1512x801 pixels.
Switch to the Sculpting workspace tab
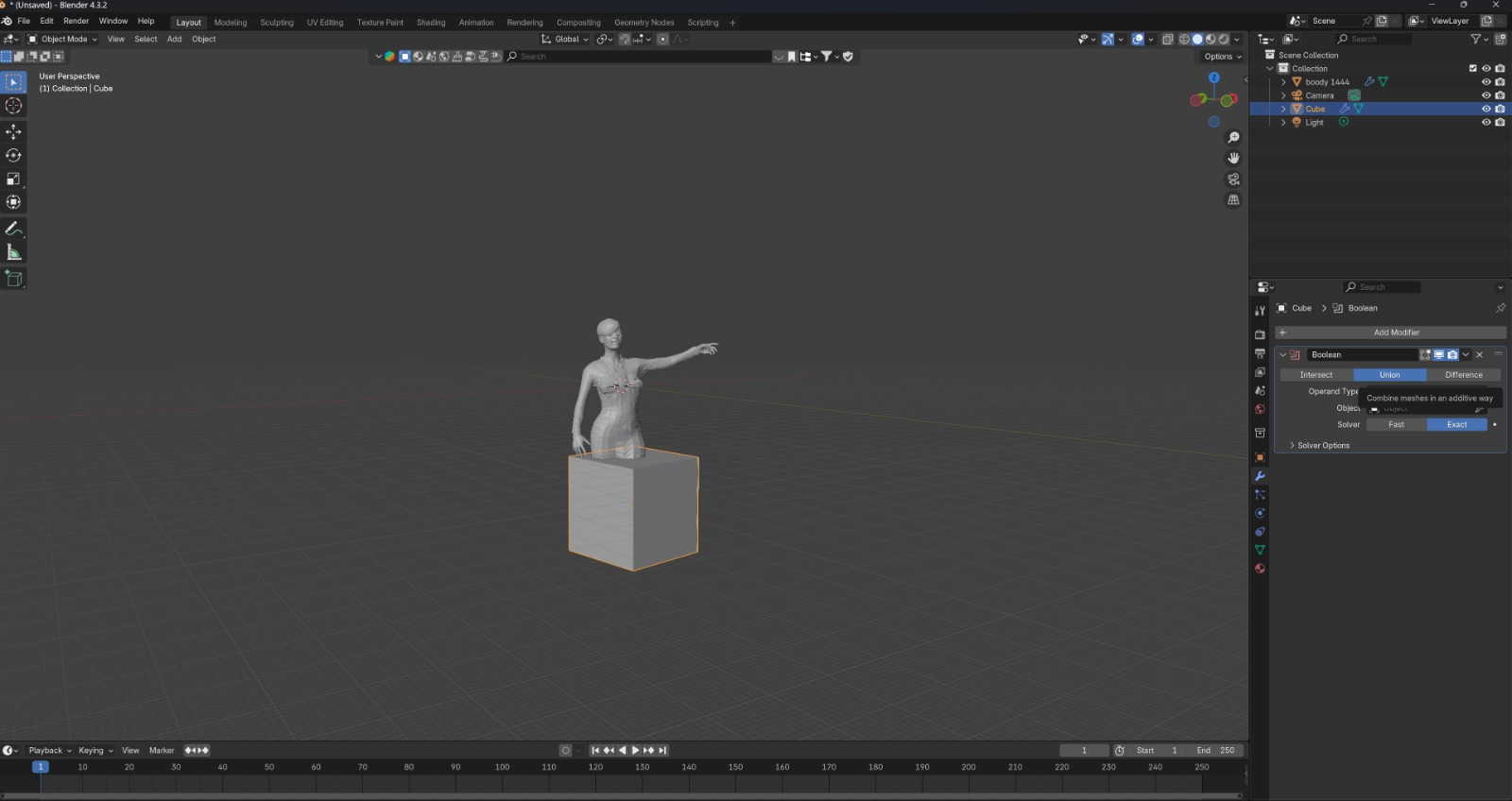pyautogui.click(x=277, y=23)
